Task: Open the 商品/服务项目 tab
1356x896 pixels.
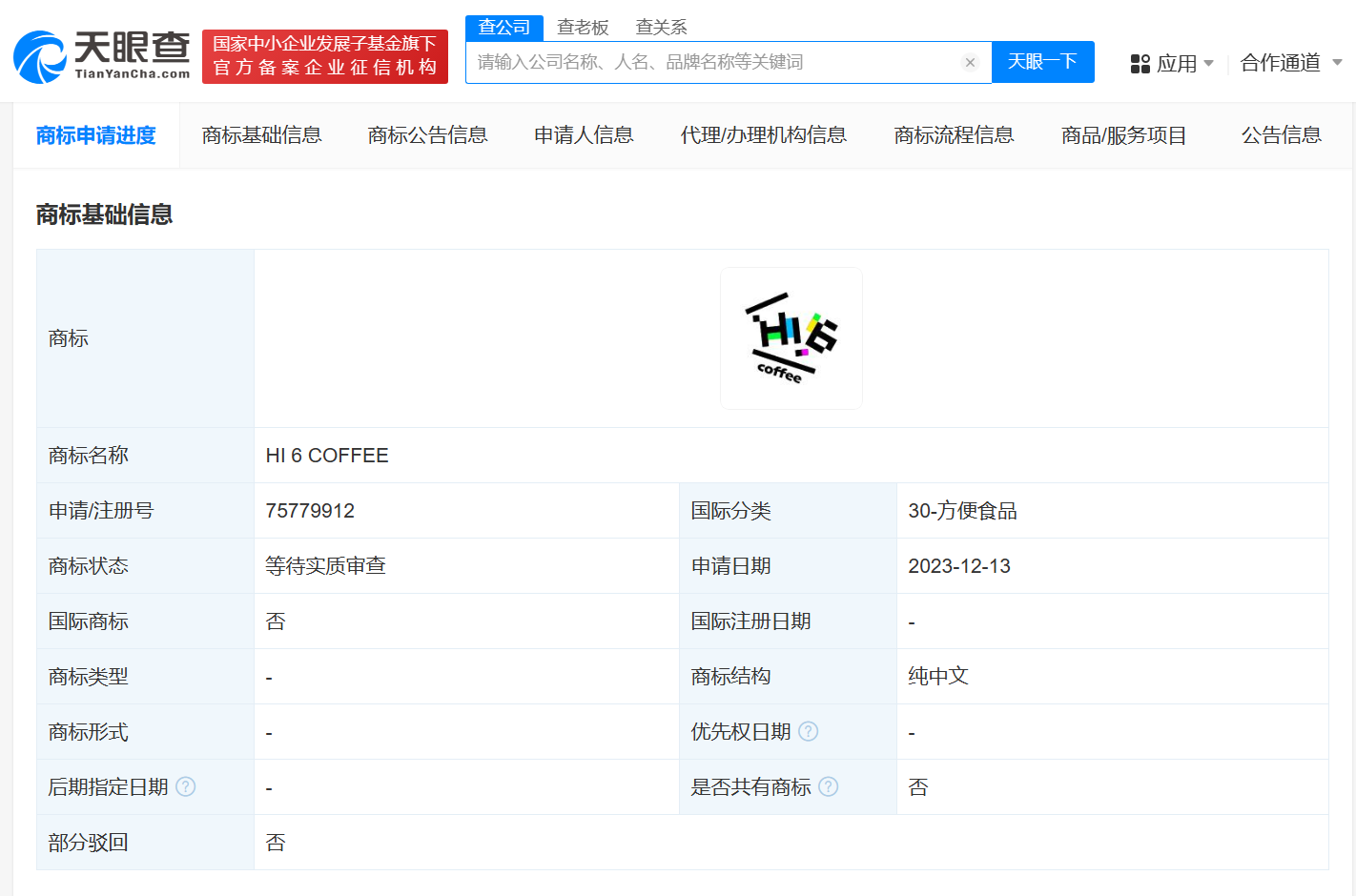Action: (1122, 135)
